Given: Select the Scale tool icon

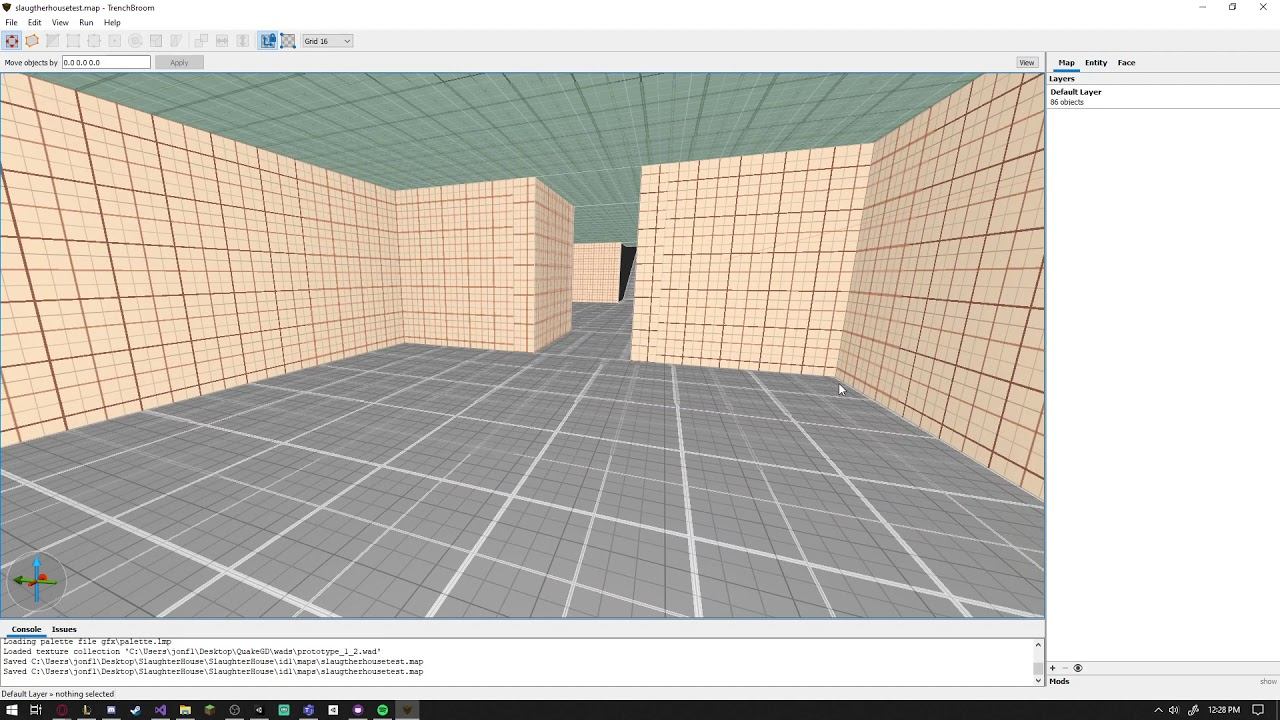Looking at the screenshot, I should [x=156, y=41].
